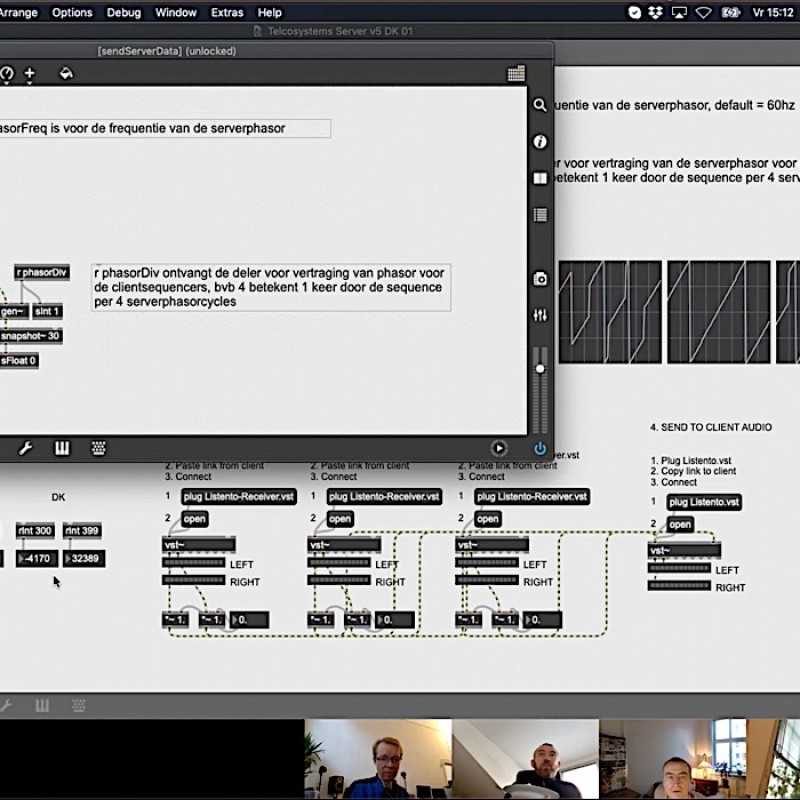Open the calendar grid icon in toolbar
The width and height of the screenshot is (800, 800).
516,74
